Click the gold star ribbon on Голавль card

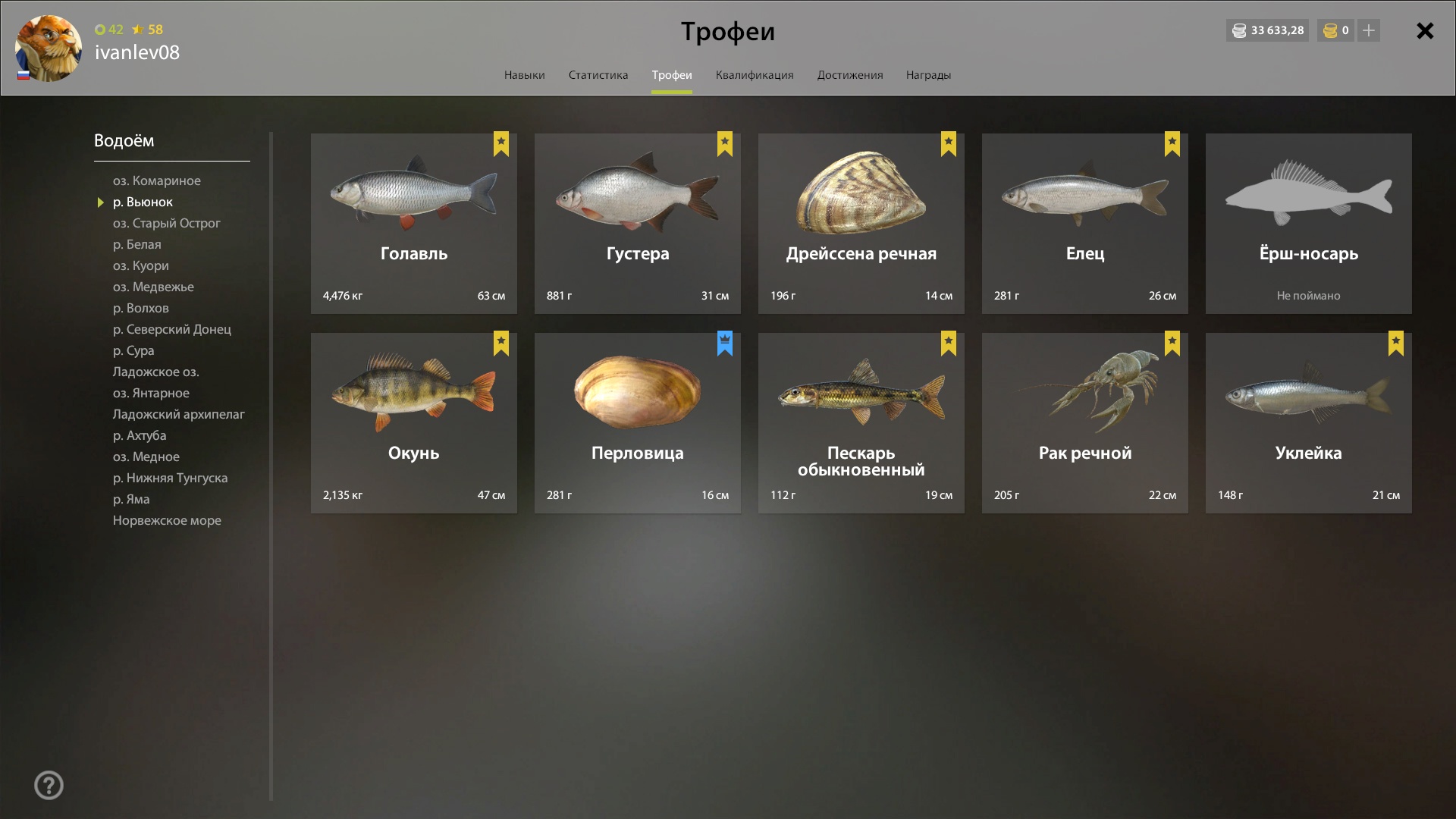click(501, 144)
